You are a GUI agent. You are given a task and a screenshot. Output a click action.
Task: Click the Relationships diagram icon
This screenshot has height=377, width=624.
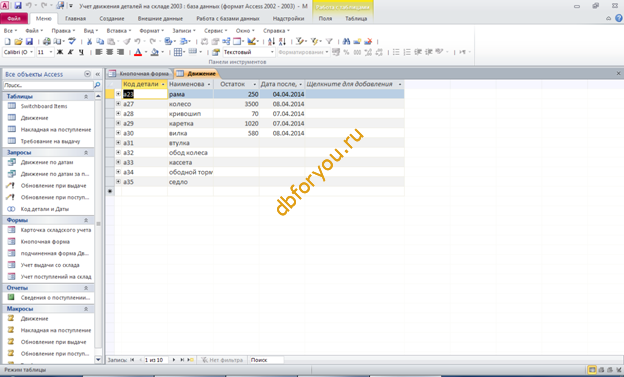(x=226, y=41)
